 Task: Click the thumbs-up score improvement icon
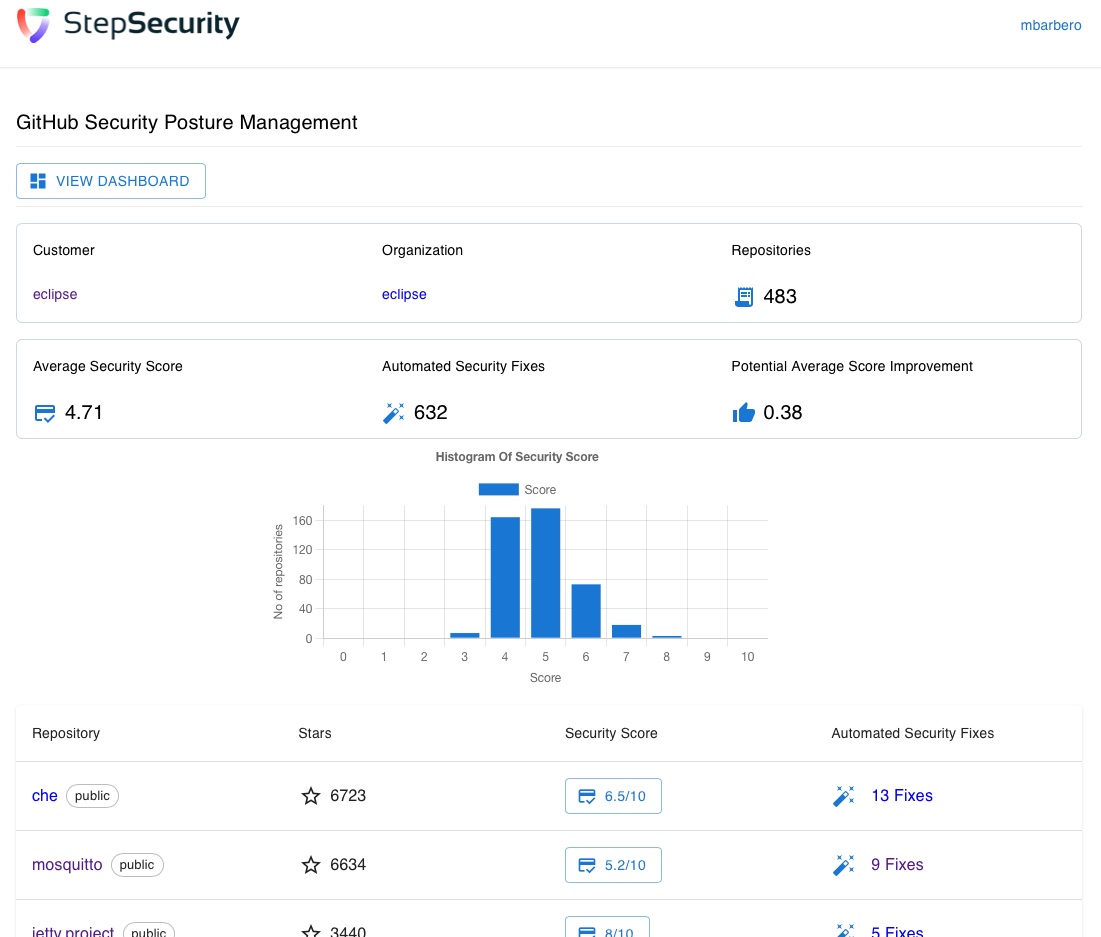coord(744,413)
